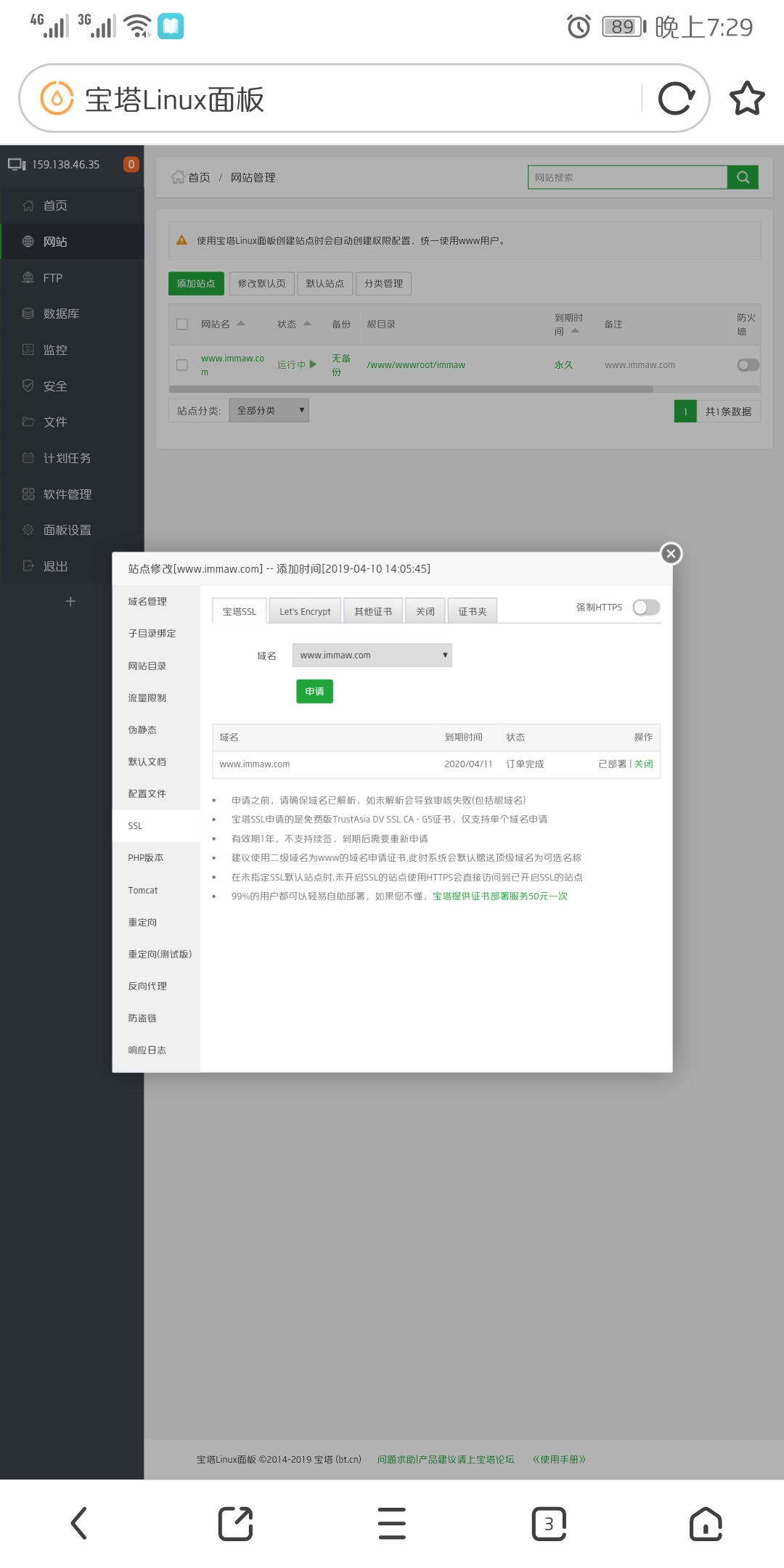Open the browser hamburger menu
Screen dimensions: 784x1568
tap(392, 1523)
